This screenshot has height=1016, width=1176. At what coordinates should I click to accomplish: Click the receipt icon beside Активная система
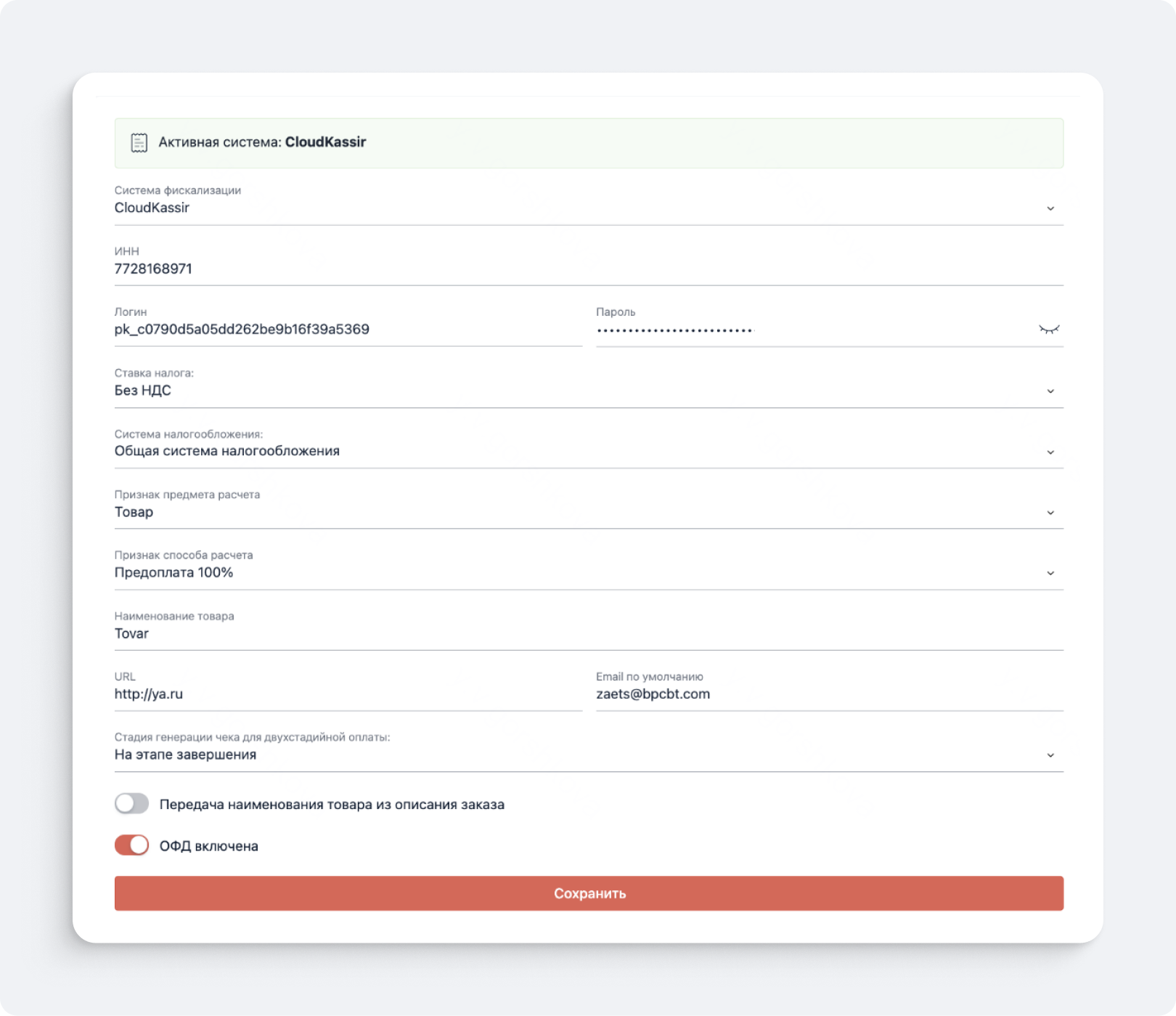pos(139,142)
